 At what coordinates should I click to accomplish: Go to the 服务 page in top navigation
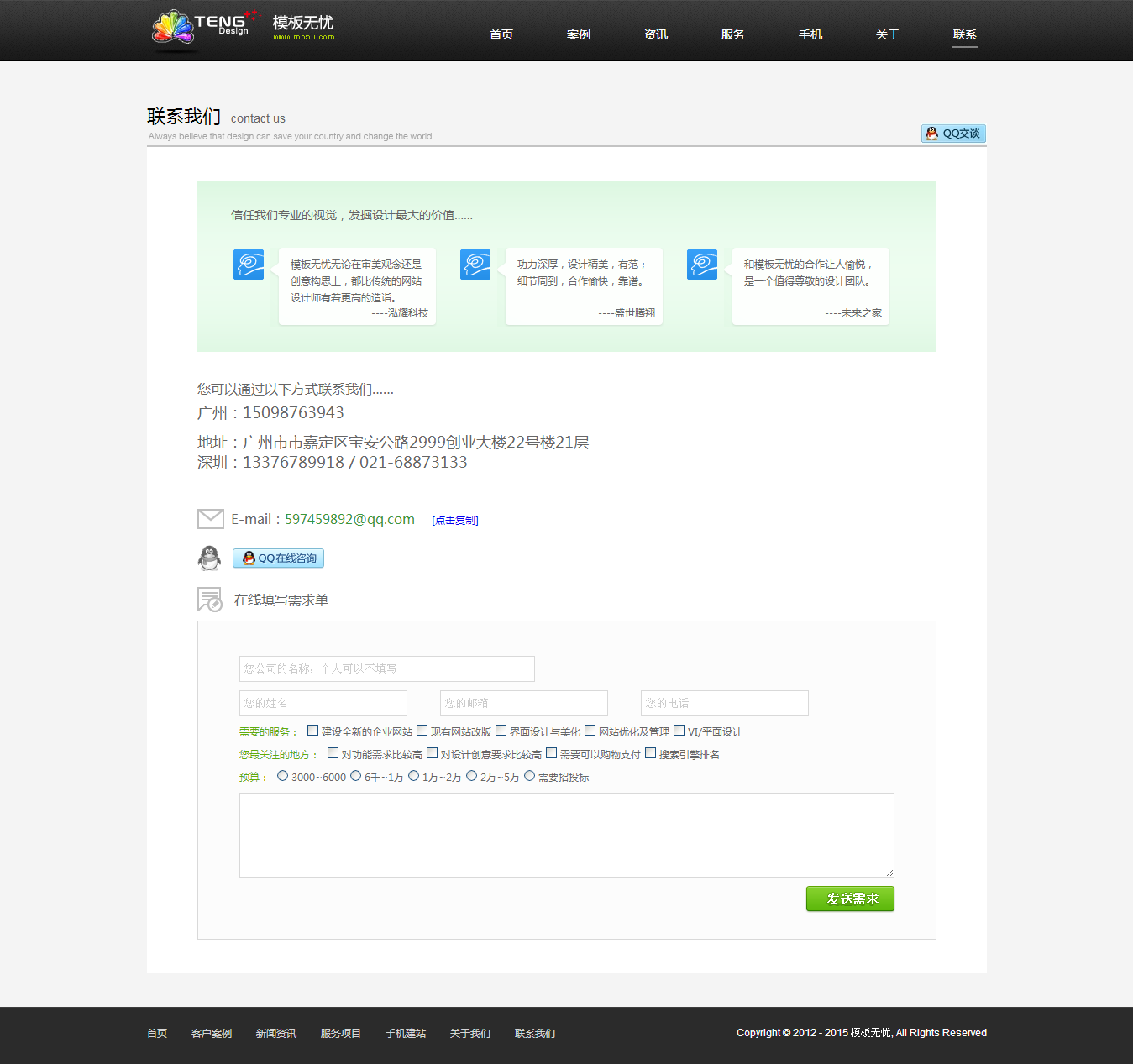733,34
